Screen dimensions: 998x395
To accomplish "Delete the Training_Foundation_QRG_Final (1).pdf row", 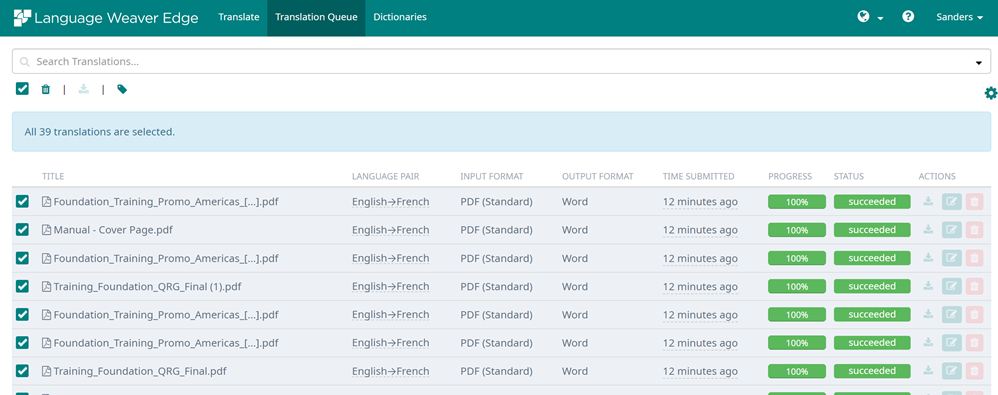I will [974, 287].
